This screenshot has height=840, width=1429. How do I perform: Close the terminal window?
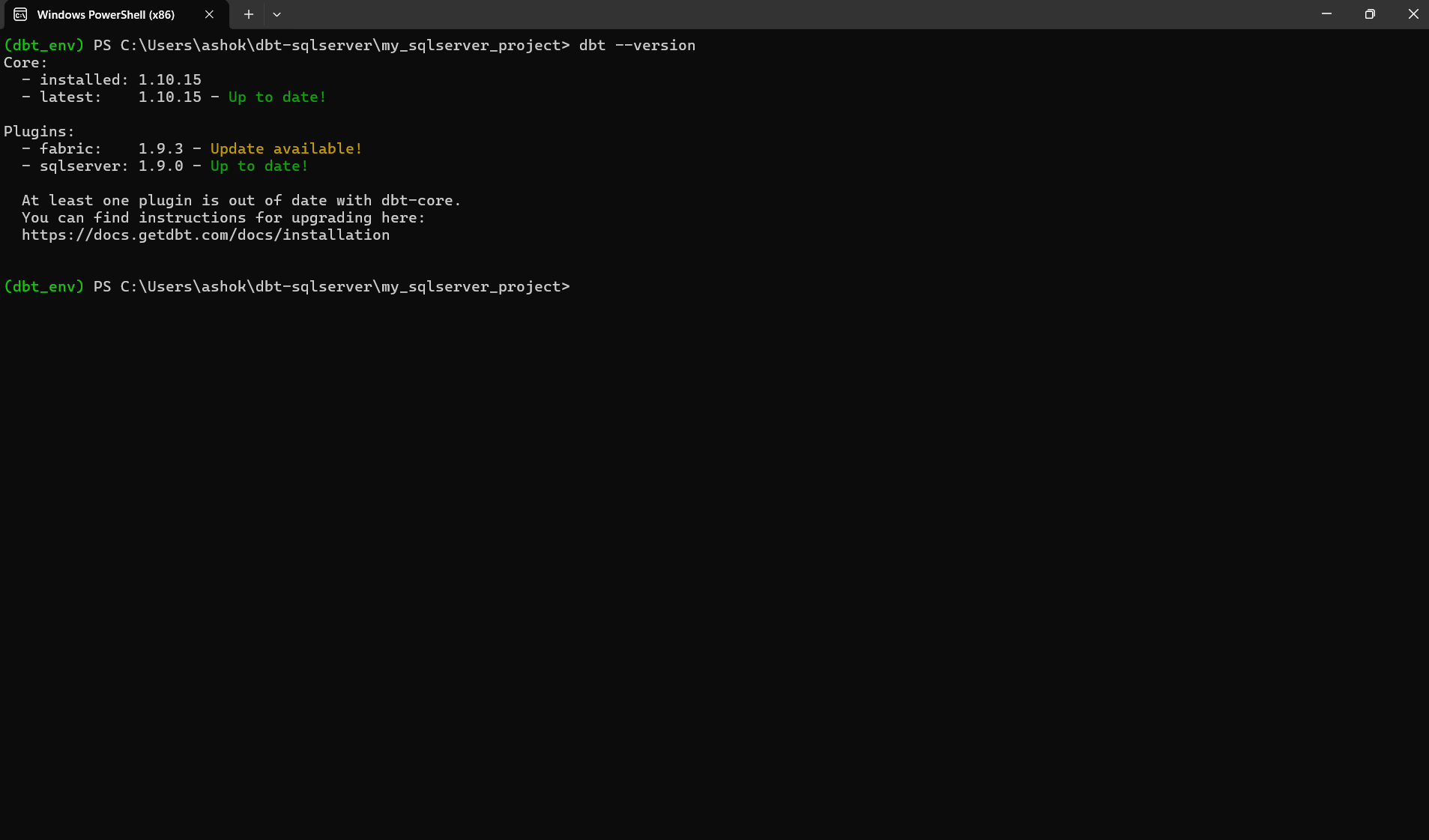point(1413,14)
